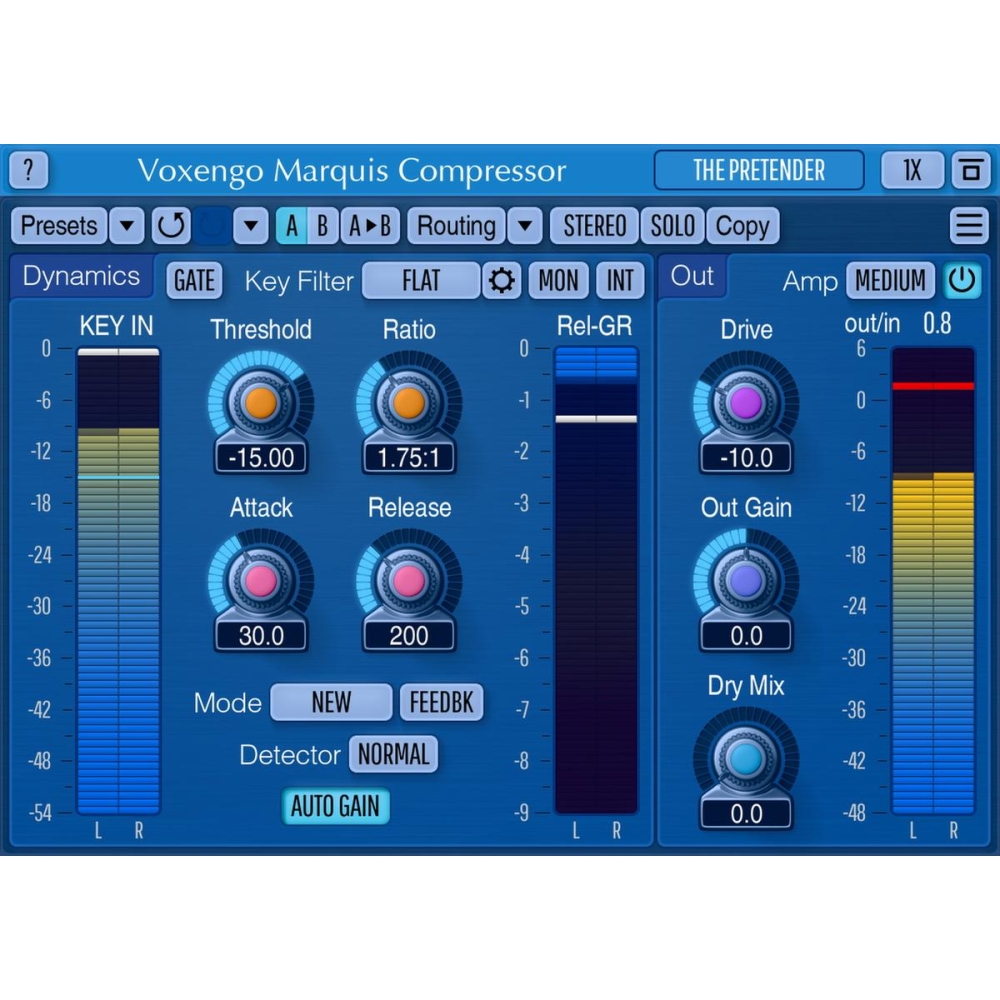Open the help question mark button
Screen dimensions: 1000x1000
point(29,170)
